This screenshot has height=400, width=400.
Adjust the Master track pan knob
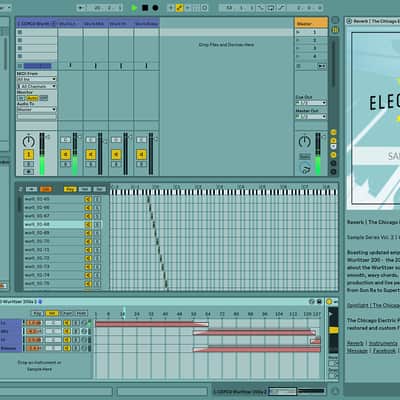[304, 142]
